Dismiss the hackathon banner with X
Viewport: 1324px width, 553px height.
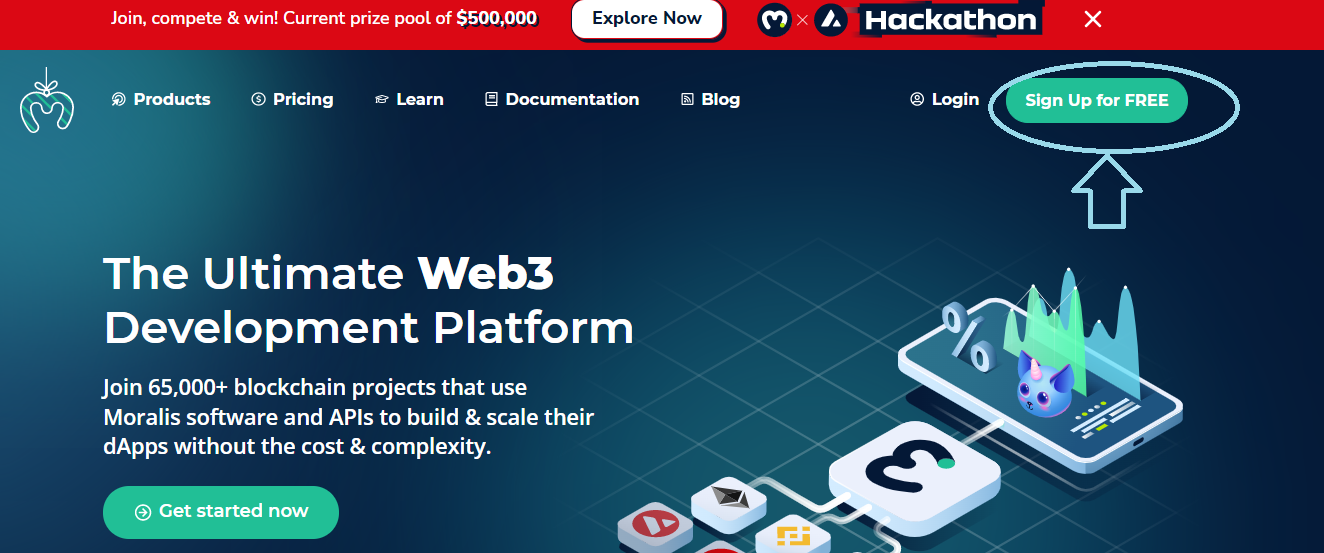[x=1093, y=19]
